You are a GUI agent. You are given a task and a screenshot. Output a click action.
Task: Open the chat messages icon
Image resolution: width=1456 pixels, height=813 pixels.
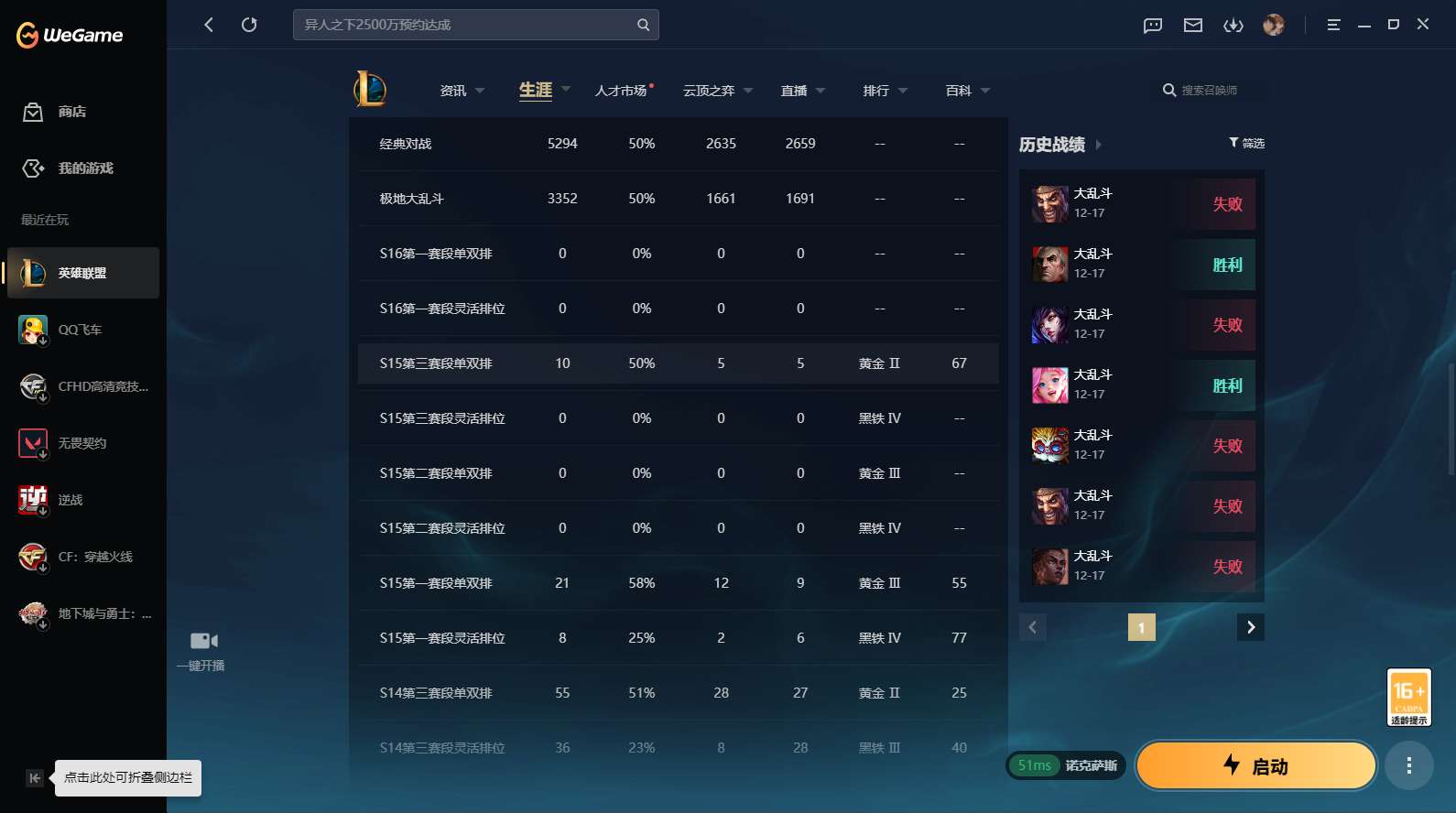point(1152,25)
